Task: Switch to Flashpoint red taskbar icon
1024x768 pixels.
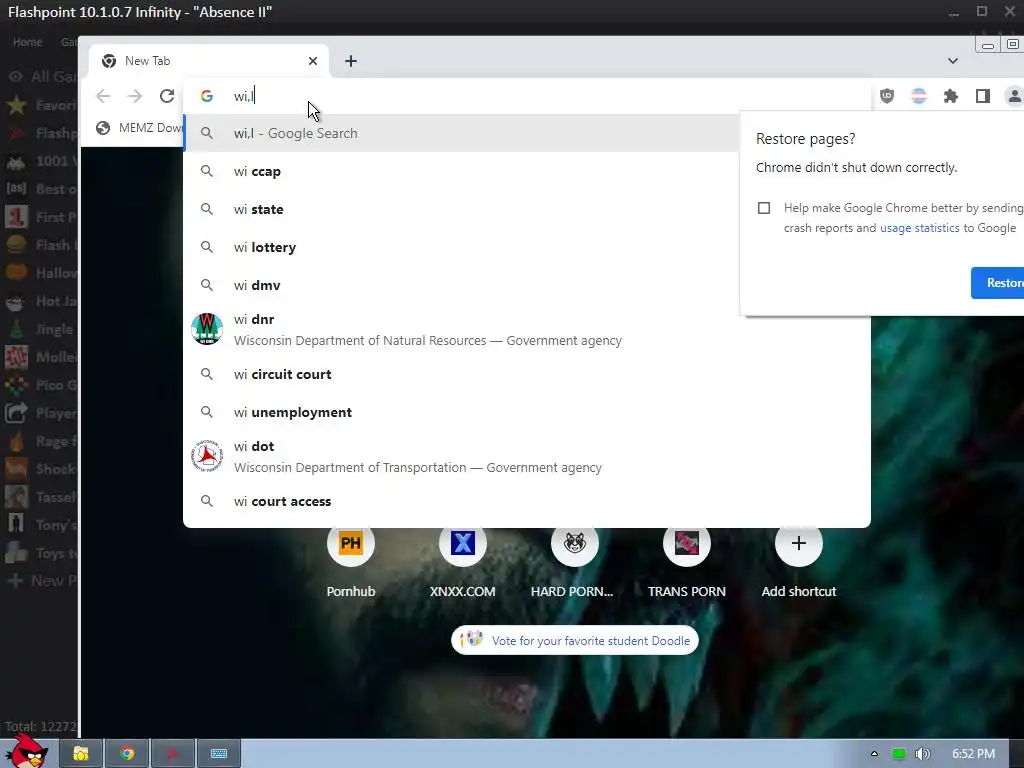Action: 173,754
